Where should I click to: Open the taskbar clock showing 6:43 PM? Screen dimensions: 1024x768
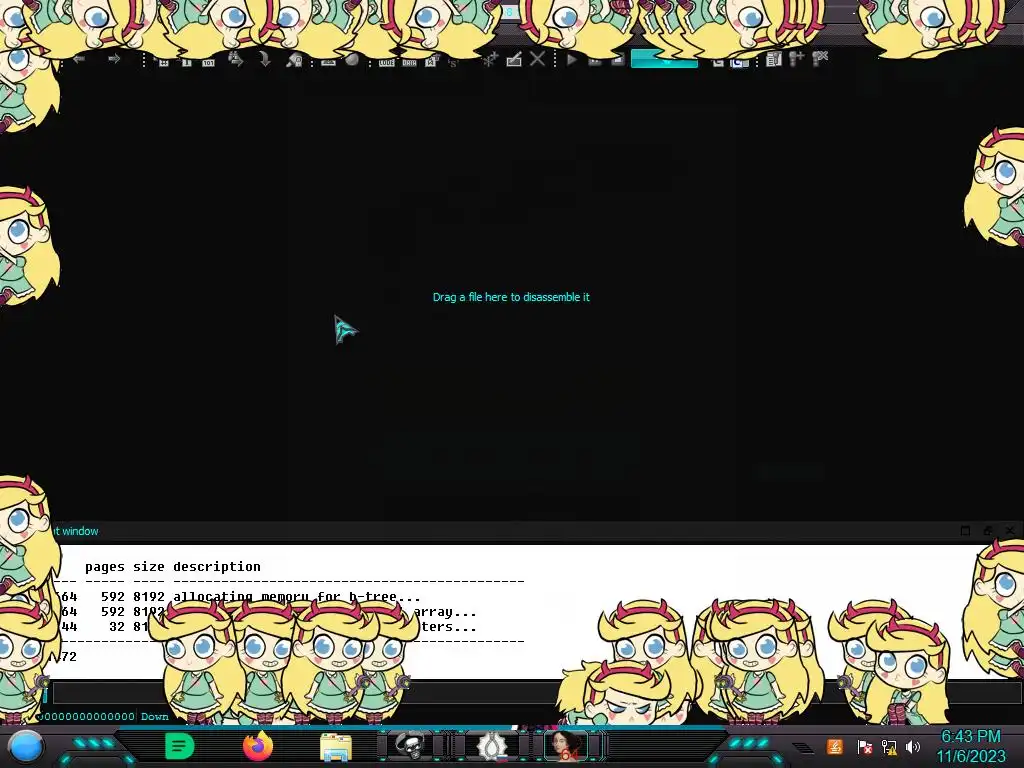coord(970,746)
